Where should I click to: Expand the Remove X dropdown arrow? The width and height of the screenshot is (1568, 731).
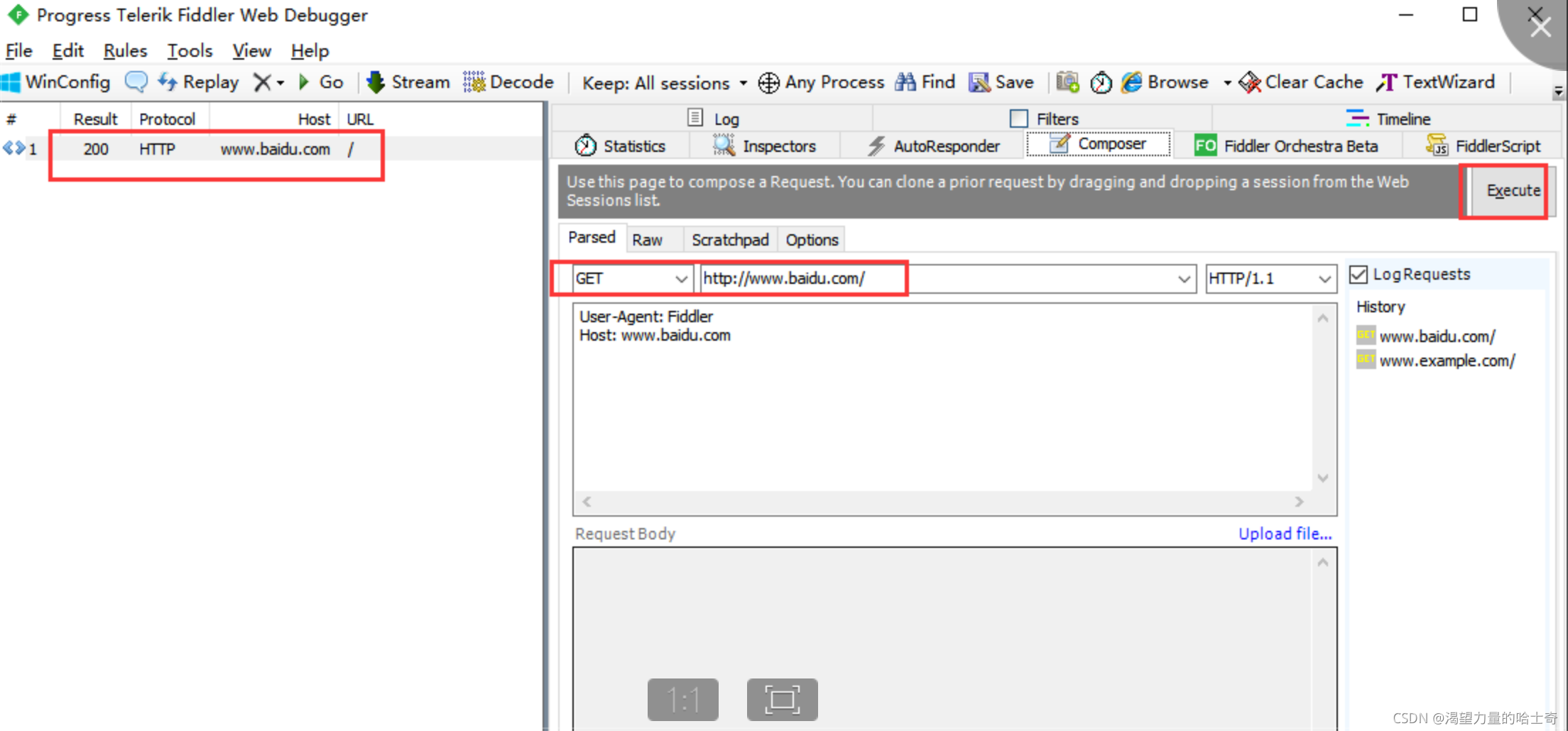(281, 83)
